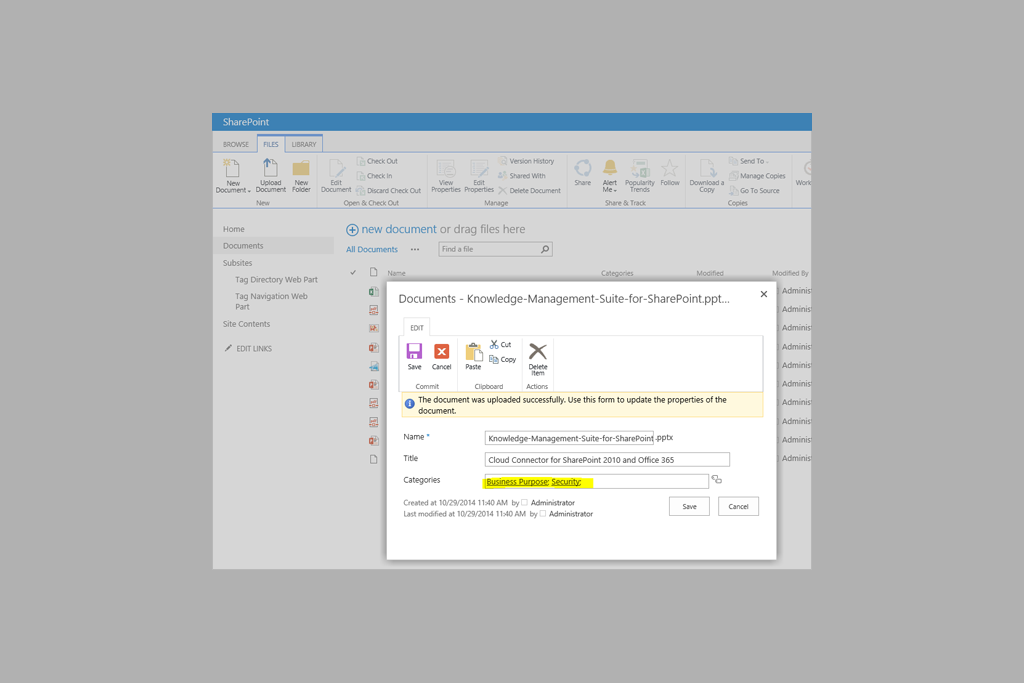
Task: Select the All Documents view
Action: pyautogui.click(x=372, y=249)
